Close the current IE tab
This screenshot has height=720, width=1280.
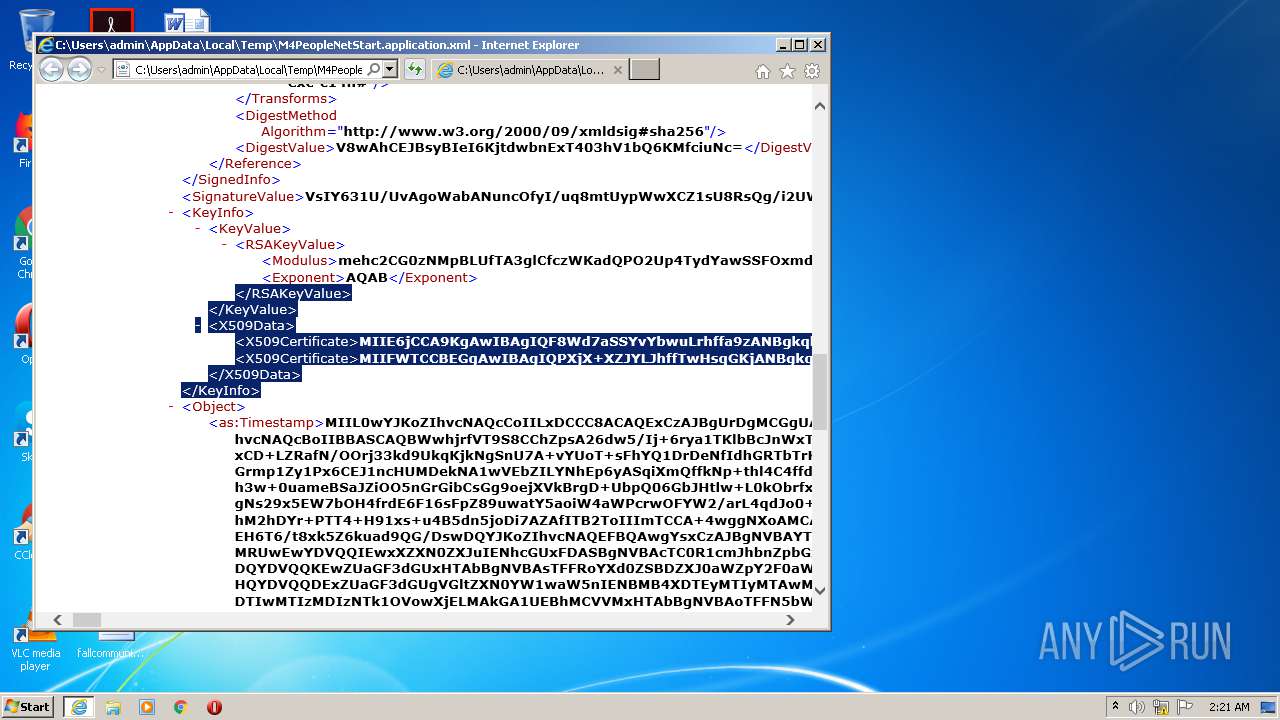pyautogui.click(x=617, y=70)
